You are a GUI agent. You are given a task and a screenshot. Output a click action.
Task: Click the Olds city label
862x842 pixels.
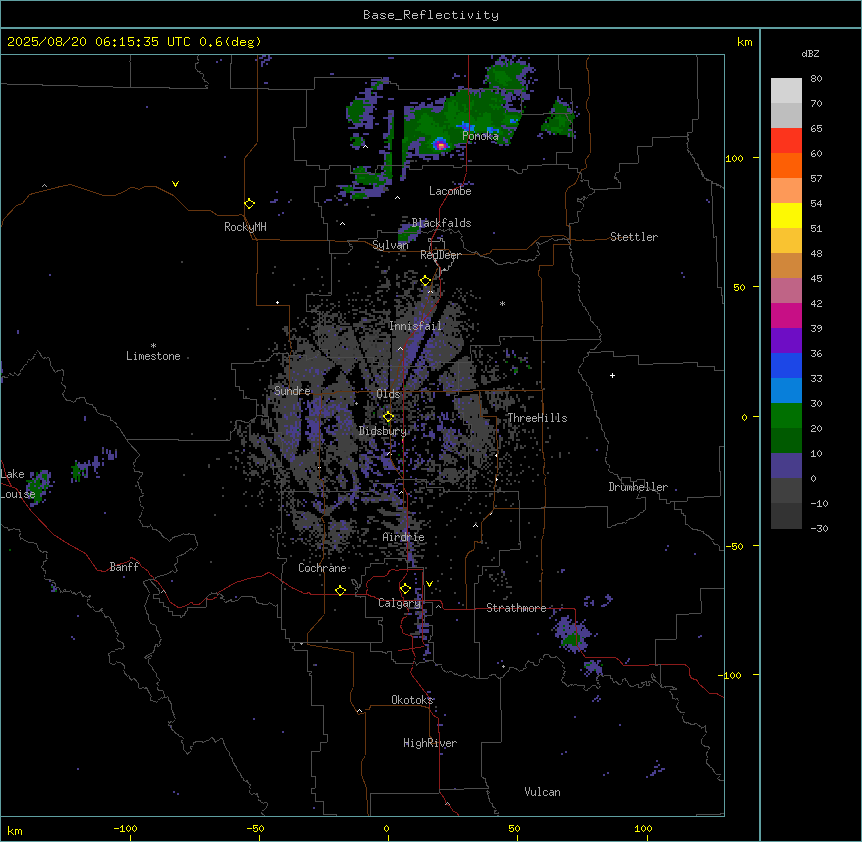[388, 394]
